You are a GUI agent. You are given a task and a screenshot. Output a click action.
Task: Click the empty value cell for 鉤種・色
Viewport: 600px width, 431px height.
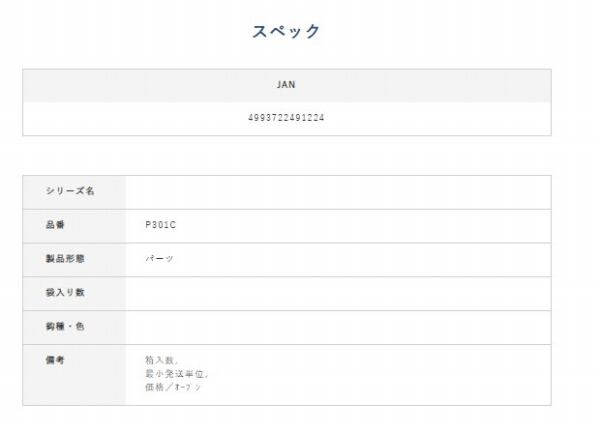coord(338,326)
